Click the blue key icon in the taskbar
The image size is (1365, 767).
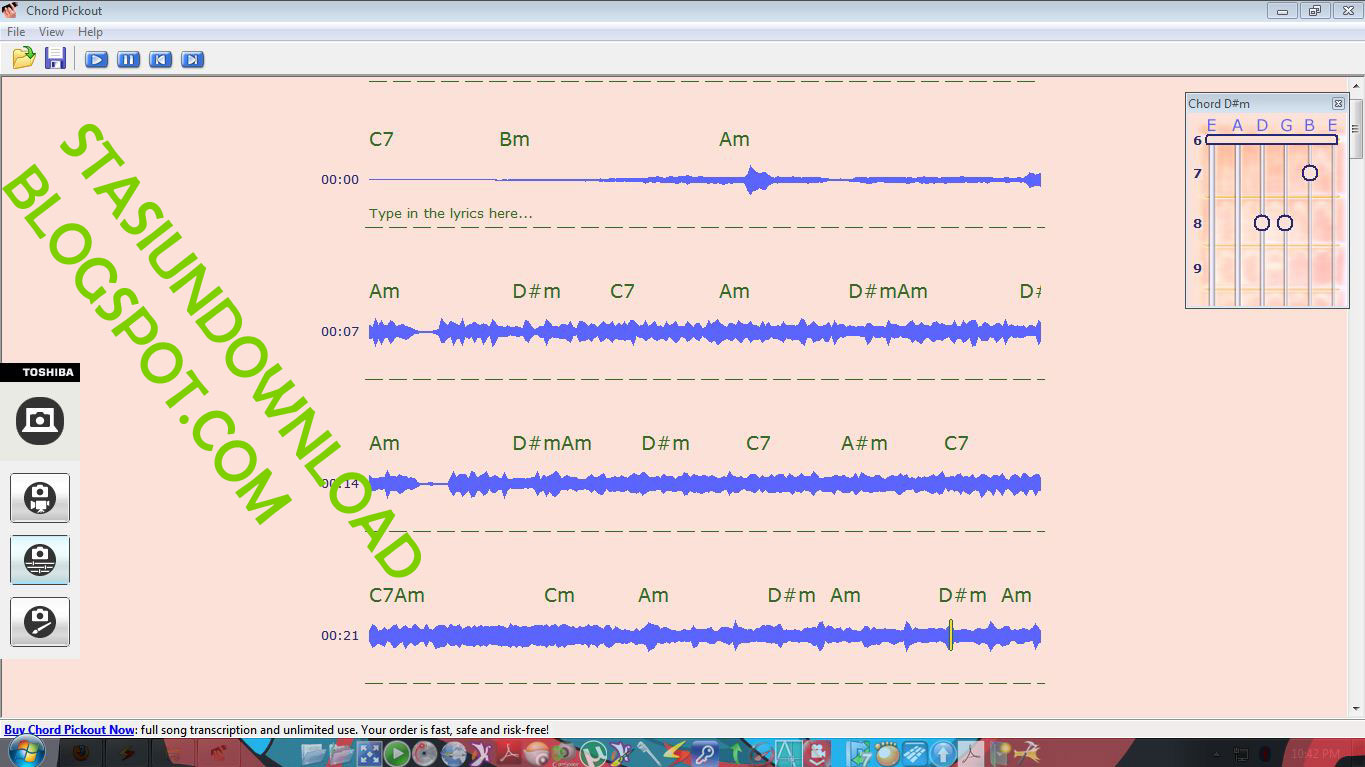(x=704, y=753)
